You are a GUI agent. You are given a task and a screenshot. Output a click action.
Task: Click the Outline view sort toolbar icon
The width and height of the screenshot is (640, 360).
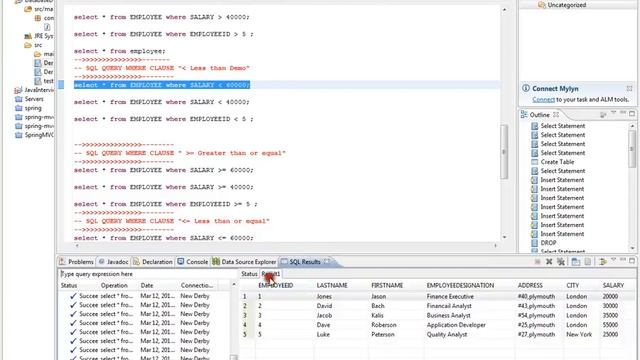tap(603, 115)
